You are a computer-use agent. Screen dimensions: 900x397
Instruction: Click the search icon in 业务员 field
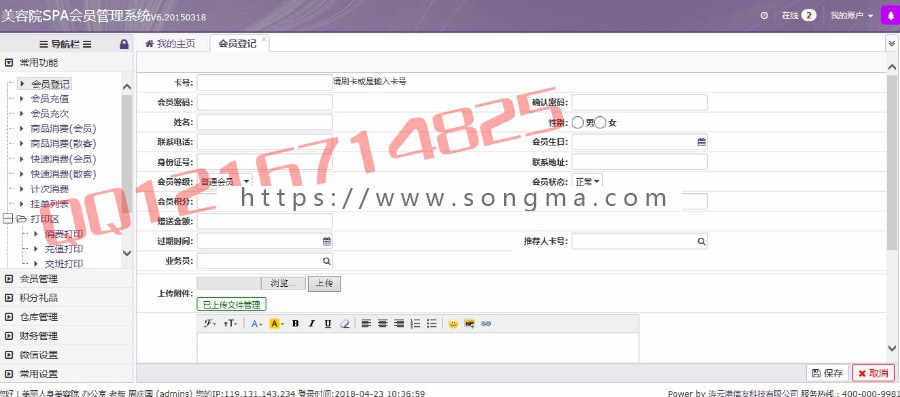[327, 261]
